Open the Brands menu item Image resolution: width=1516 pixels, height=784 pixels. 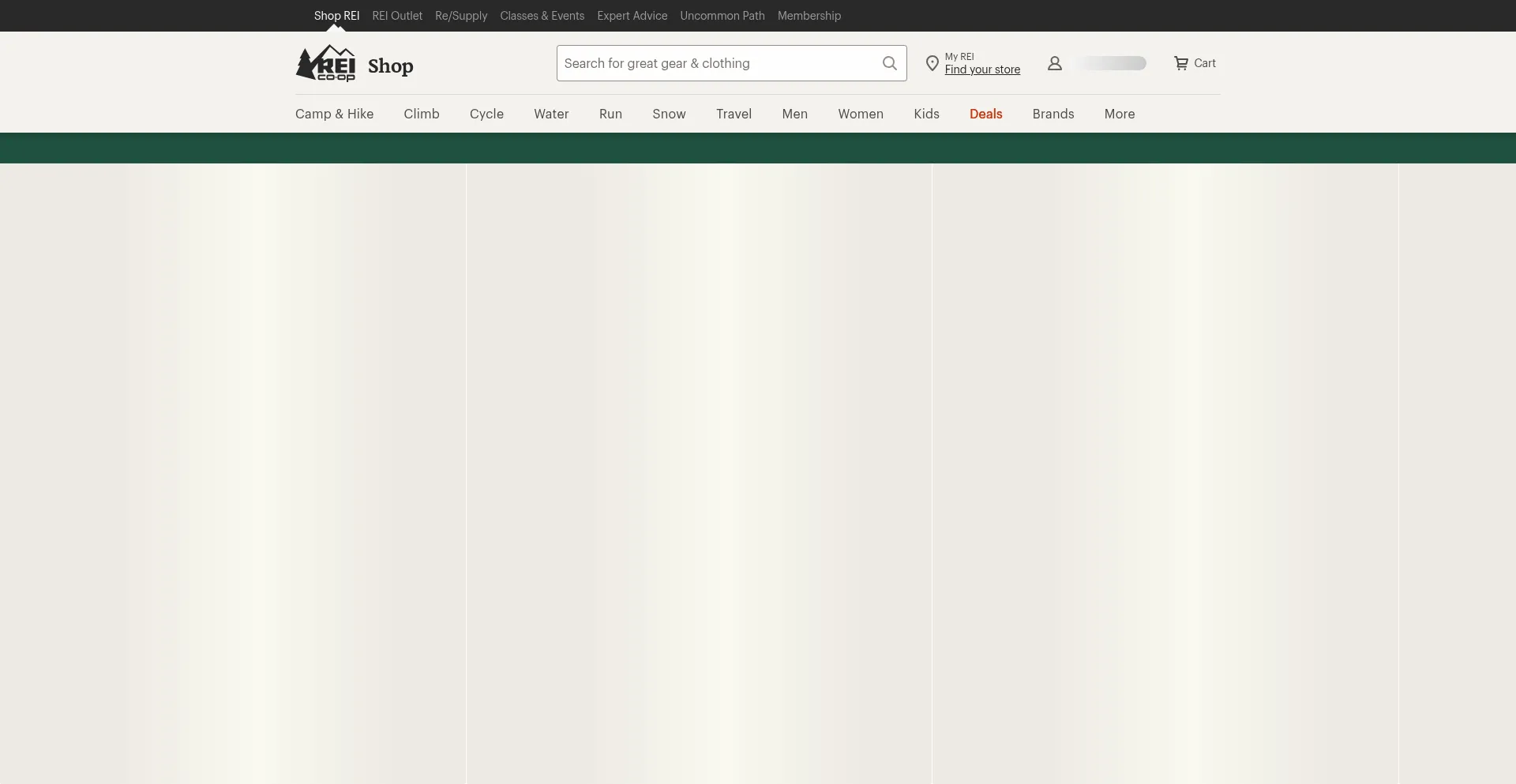[x=1053, y=114]
